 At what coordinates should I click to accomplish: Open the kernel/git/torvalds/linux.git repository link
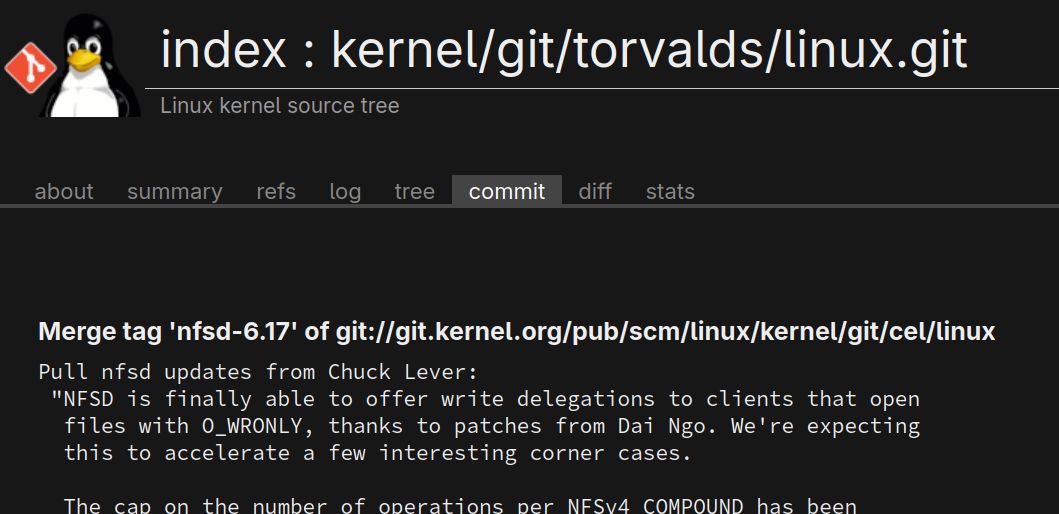(649, 51)
